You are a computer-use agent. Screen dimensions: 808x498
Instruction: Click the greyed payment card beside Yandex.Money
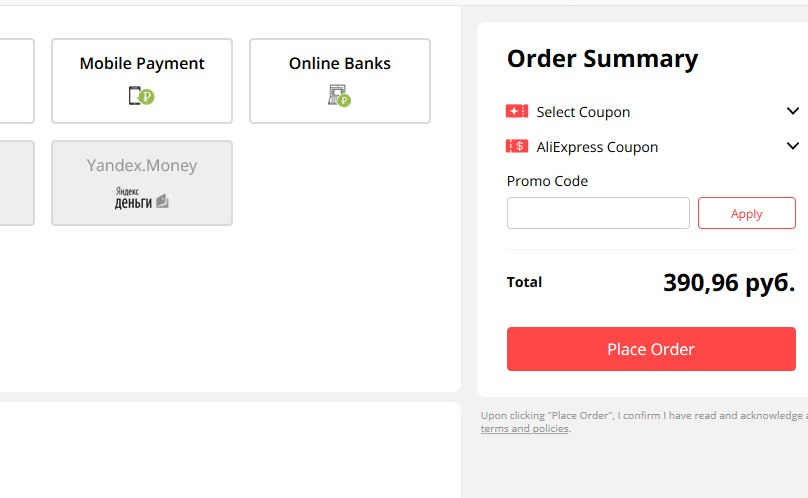pos(17,183)
